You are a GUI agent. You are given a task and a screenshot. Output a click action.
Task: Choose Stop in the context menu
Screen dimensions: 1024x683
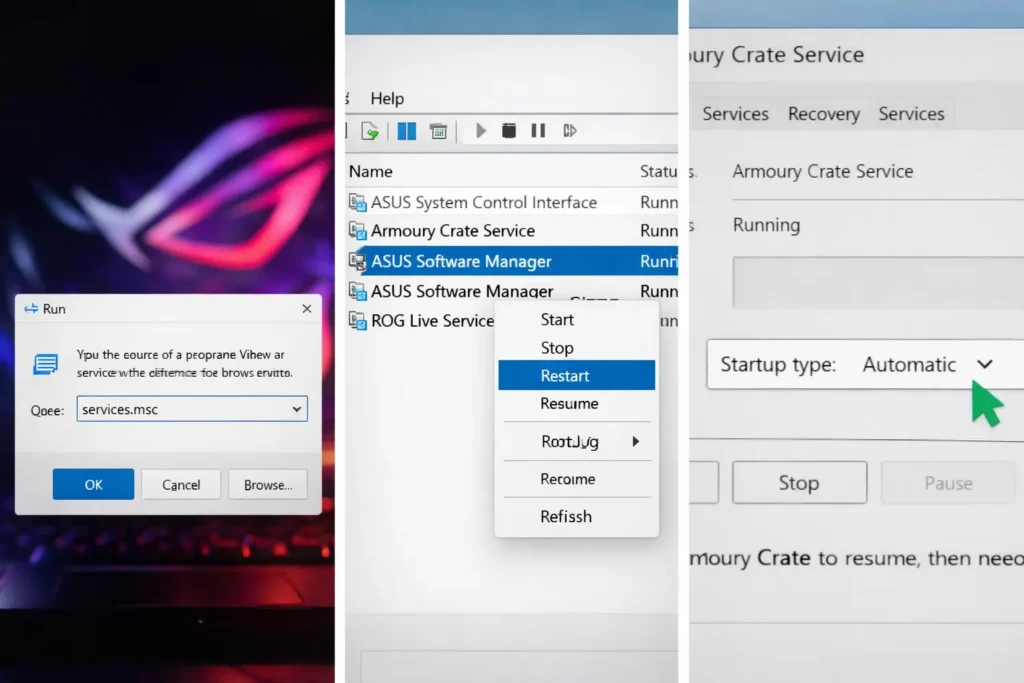(x=557, y=348)
